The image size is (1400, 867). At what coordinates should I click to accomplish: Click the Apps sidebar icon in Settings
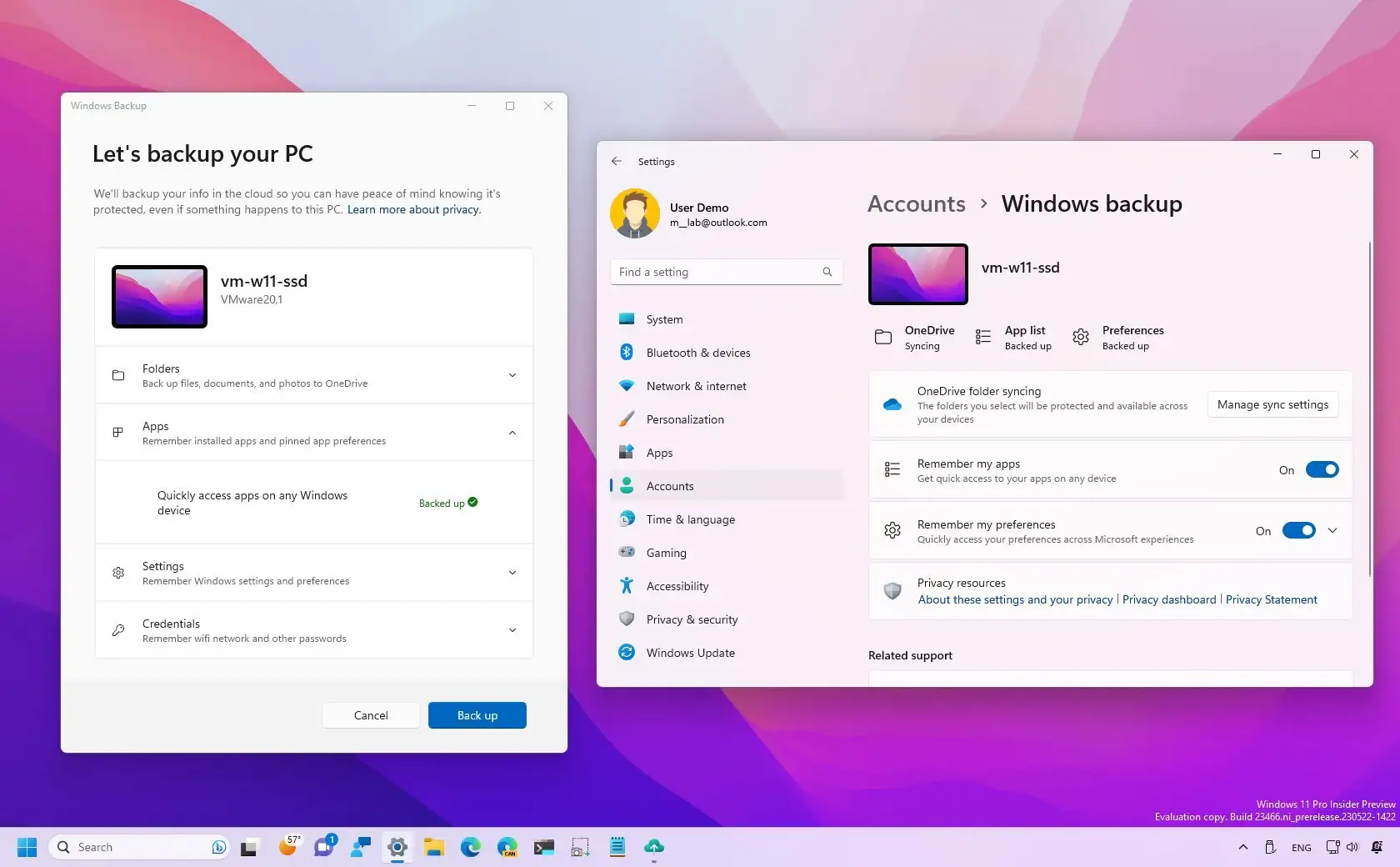[x=627, y=453]
